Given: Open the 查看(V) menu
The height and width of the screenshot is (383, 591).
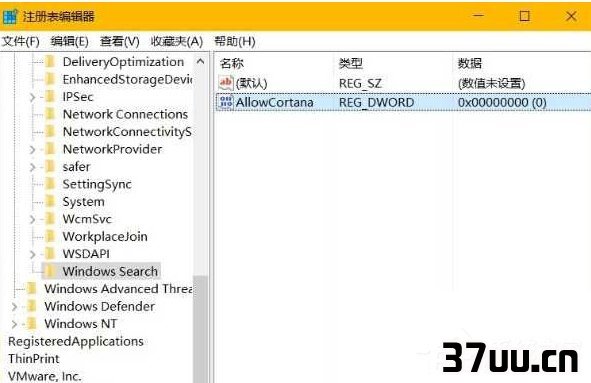Looking at the screenshot, I should (119, 41).
